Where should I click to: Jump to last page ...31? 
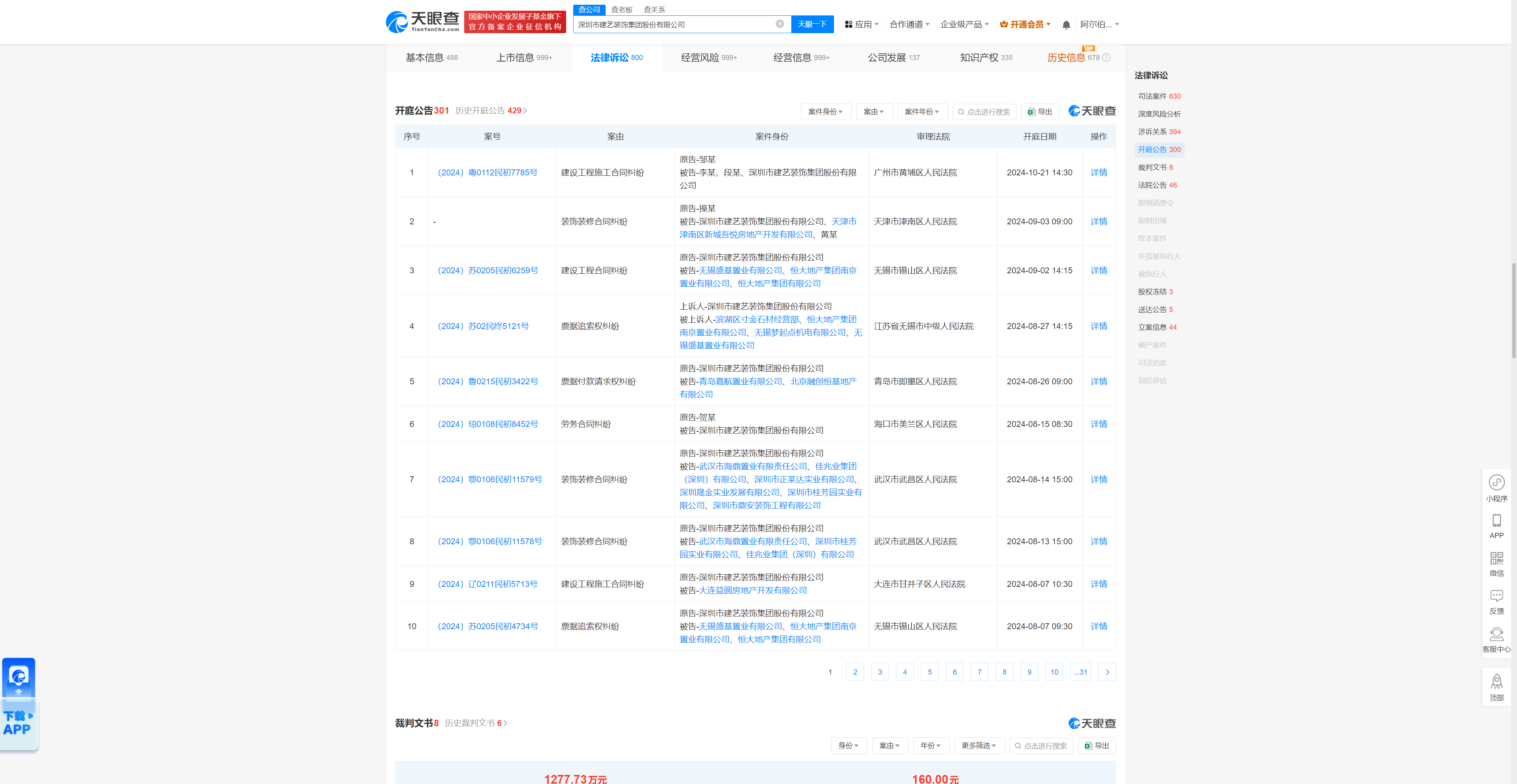click(x=1080, y=672)
